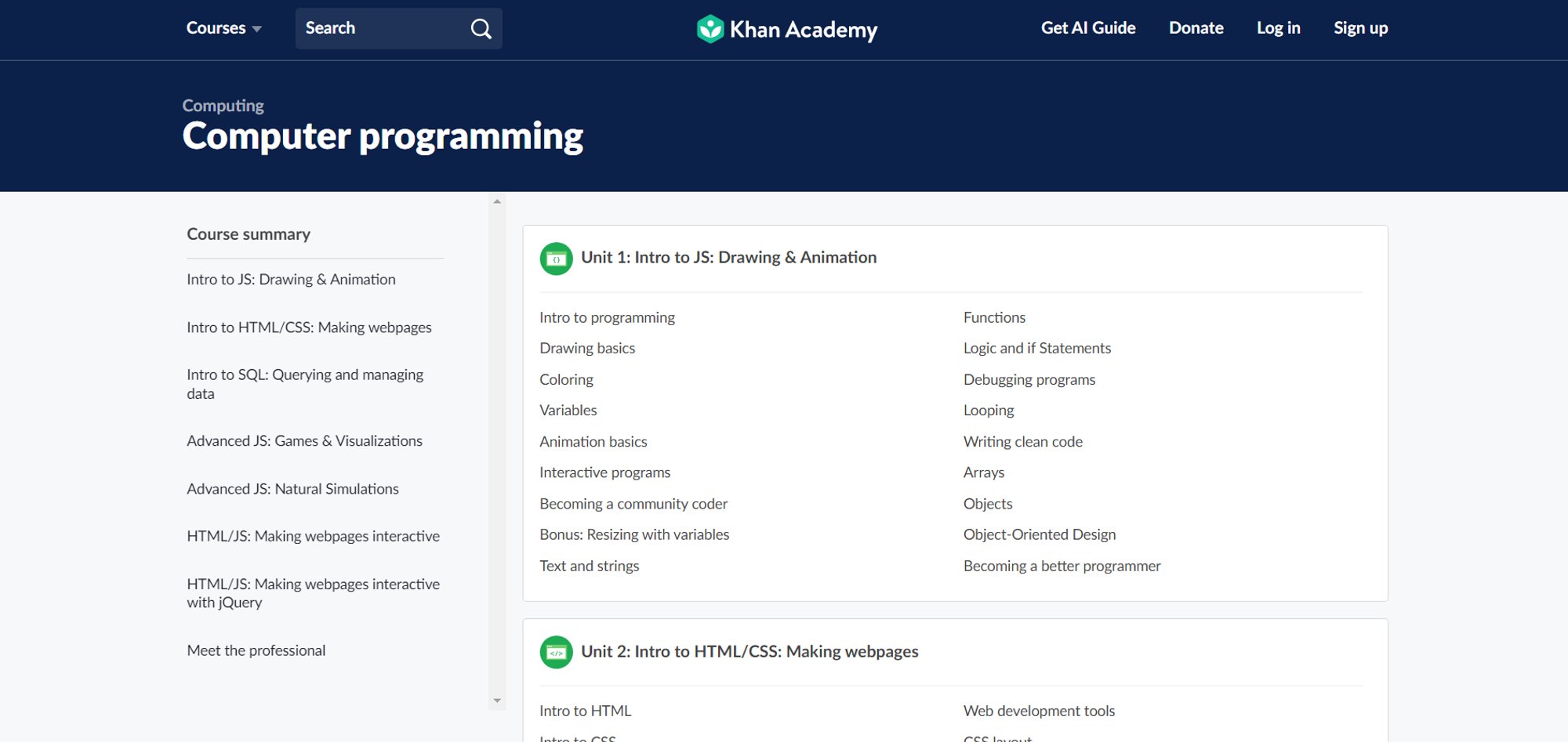Open the Donate page

pyautogui.click(x=1196, y=28)
